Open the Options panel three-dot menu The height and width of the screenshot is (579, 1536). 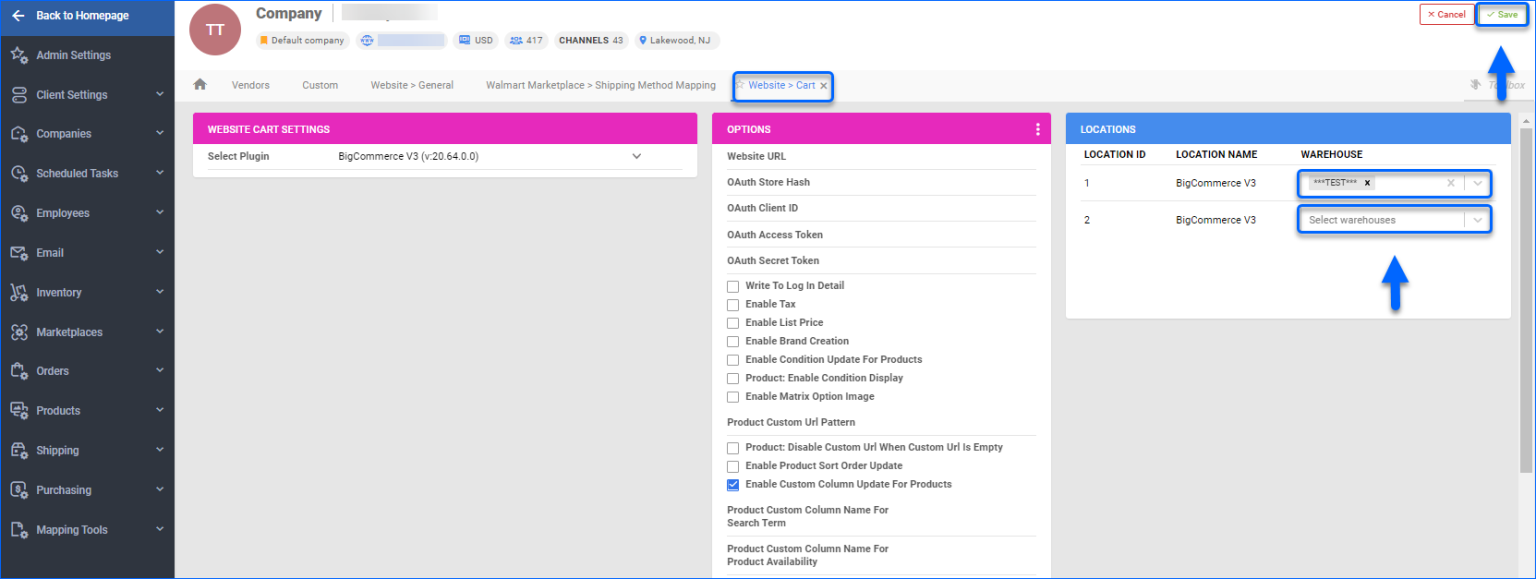(x=1037, y=129)
